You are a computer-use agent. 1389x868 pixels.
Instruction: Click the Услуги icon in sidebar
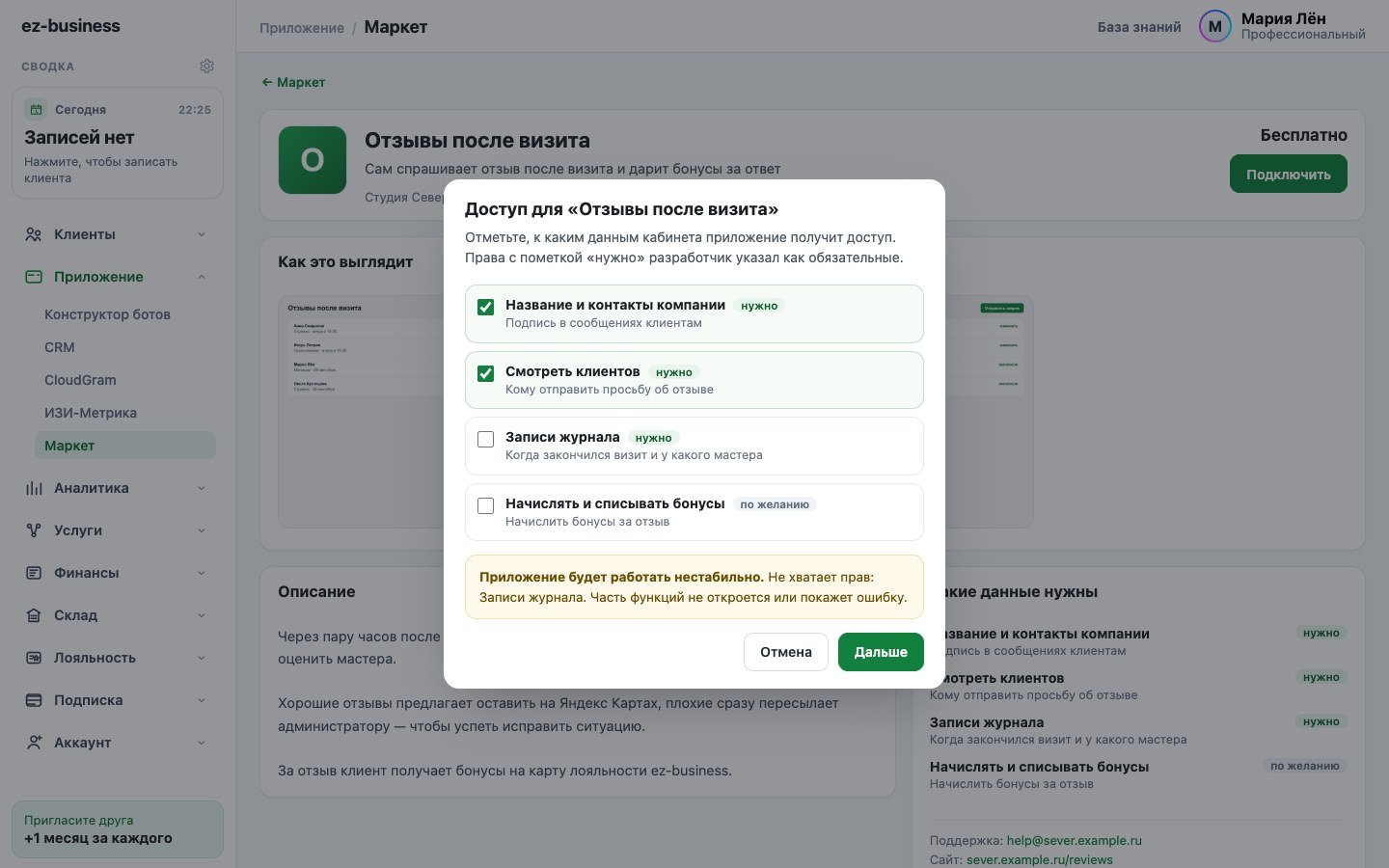(x=34, y=530)
